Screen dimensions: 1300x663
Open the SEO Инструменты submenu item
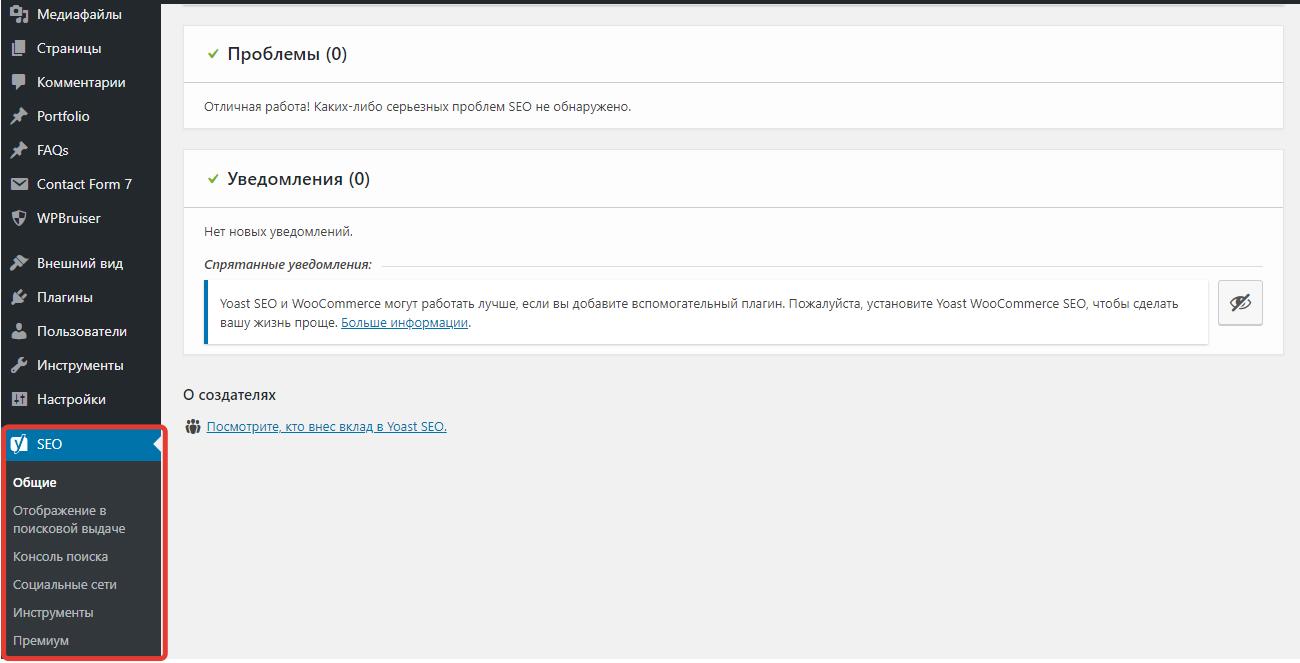point(53,613)
